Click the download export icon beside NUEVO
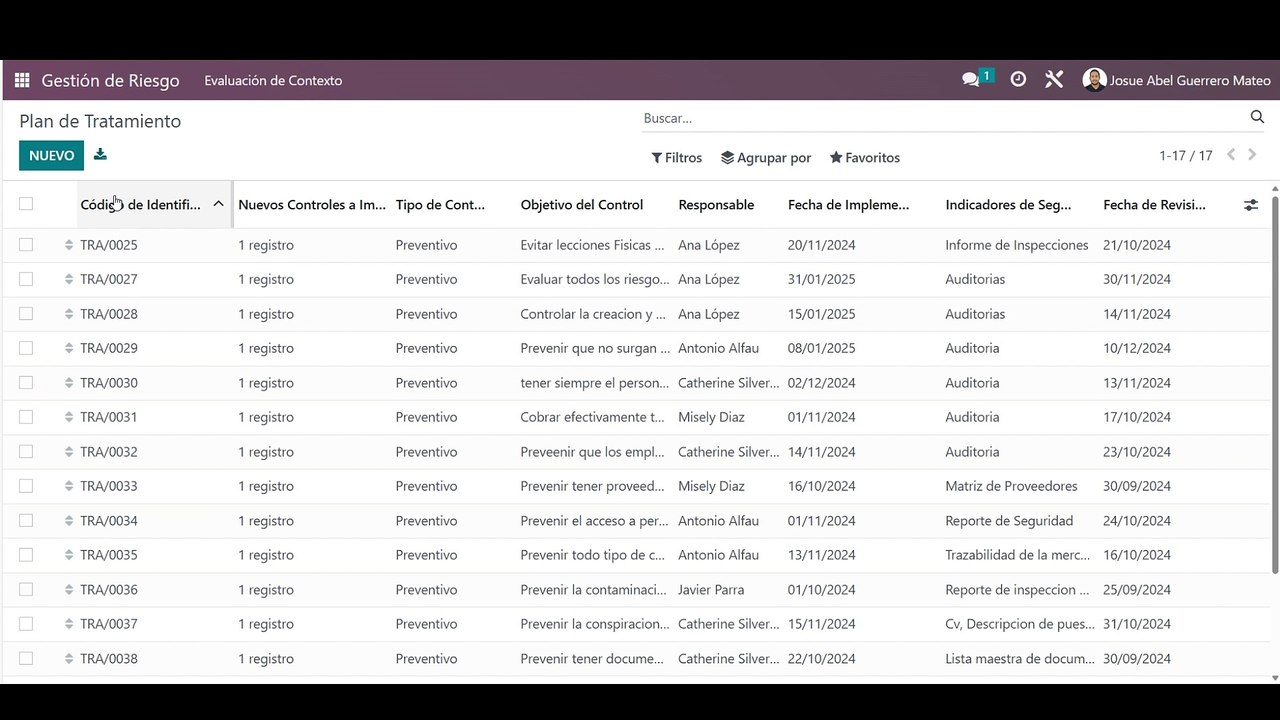Image resolution: width=1280 pixels, height=720 pixels. pos(100,155)
